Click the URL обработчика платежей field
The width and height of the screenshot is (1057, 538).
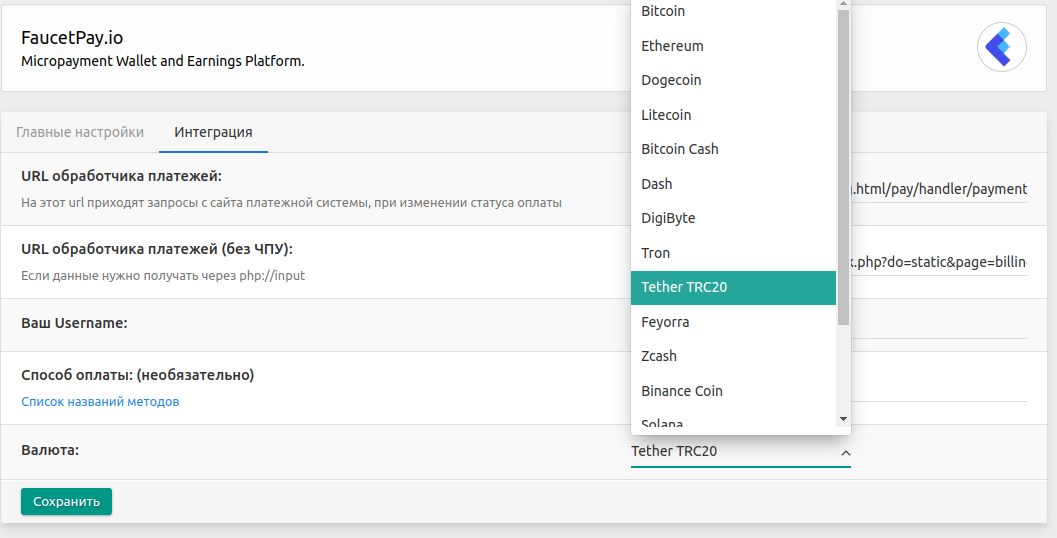point(938,189)
